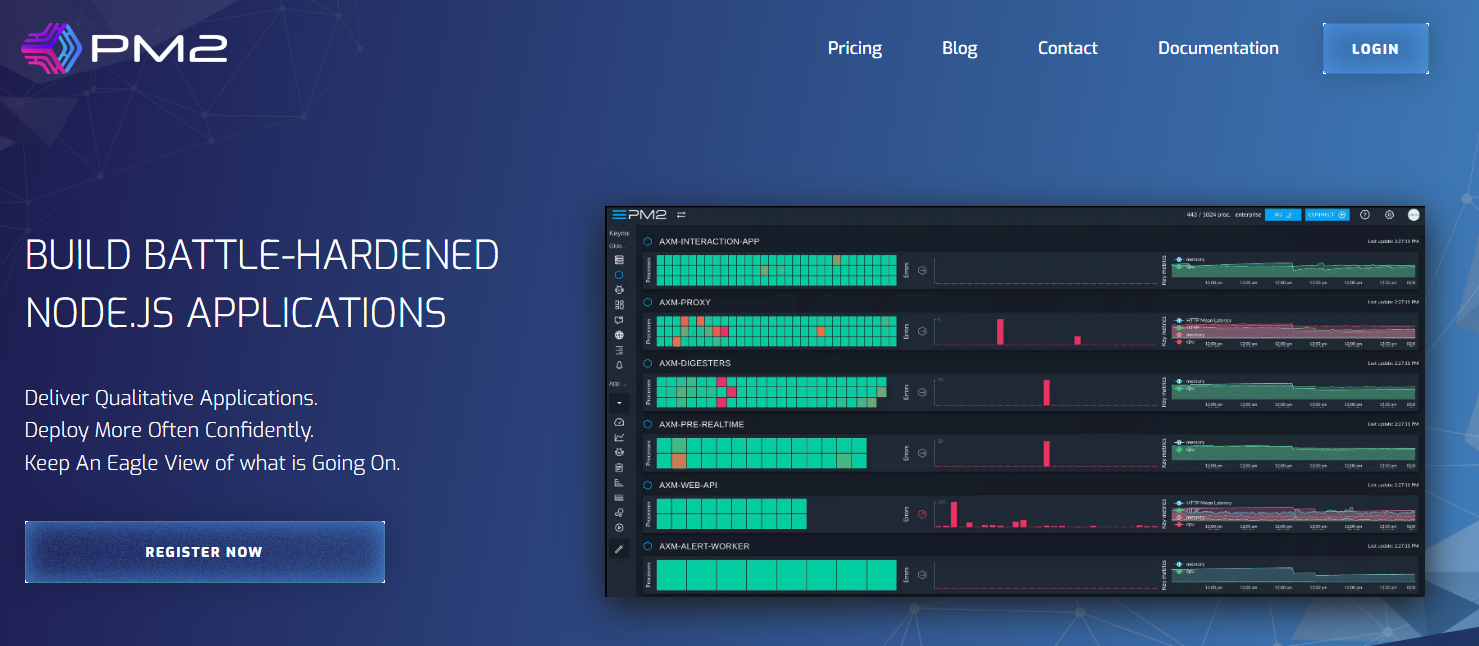
Task: Click the REGISTER NOW button
Action: (x=204, y=551)
